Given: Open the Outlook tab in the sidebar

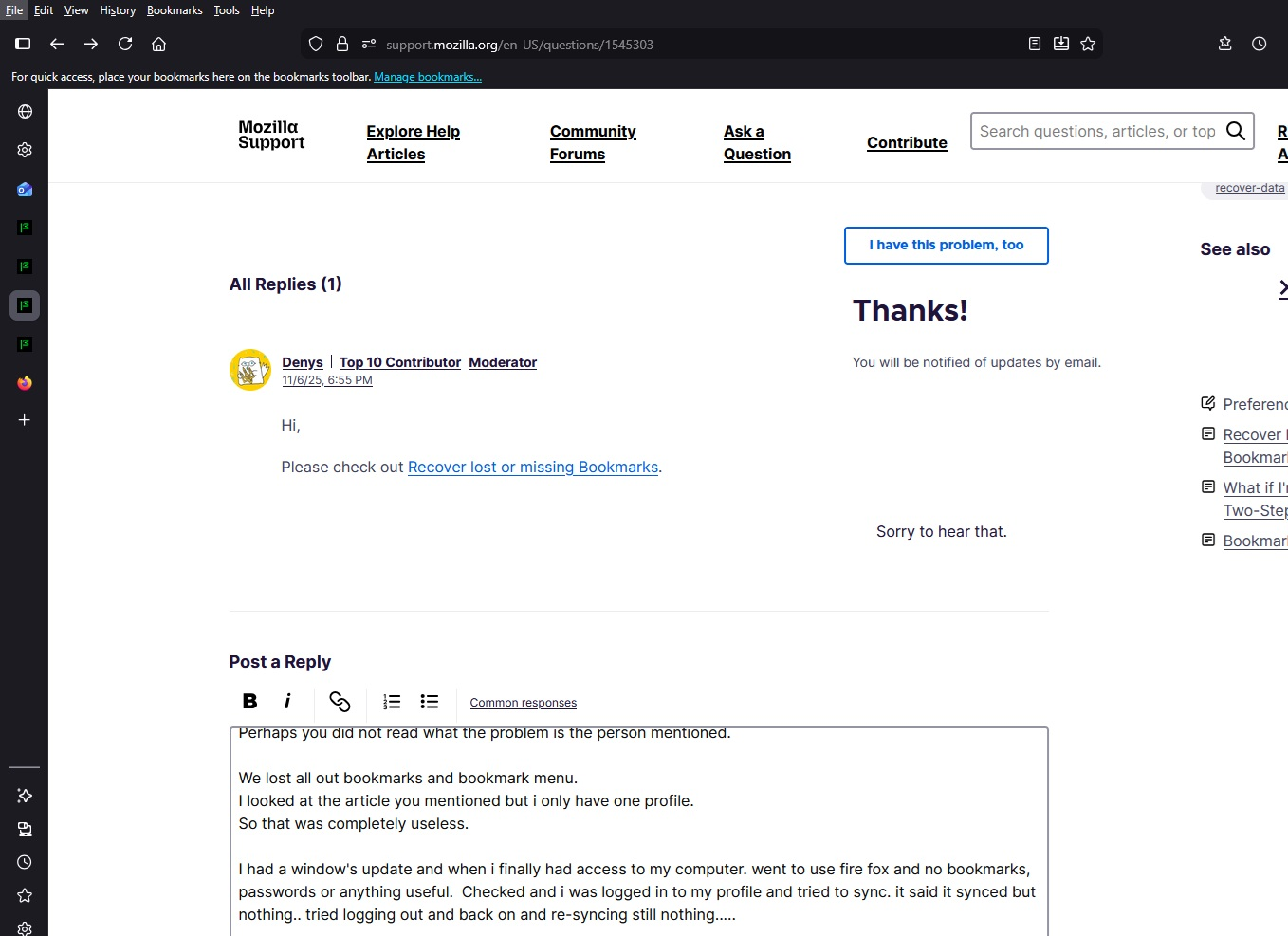Looking at the screenshot, I should click(x=25, y=189).
